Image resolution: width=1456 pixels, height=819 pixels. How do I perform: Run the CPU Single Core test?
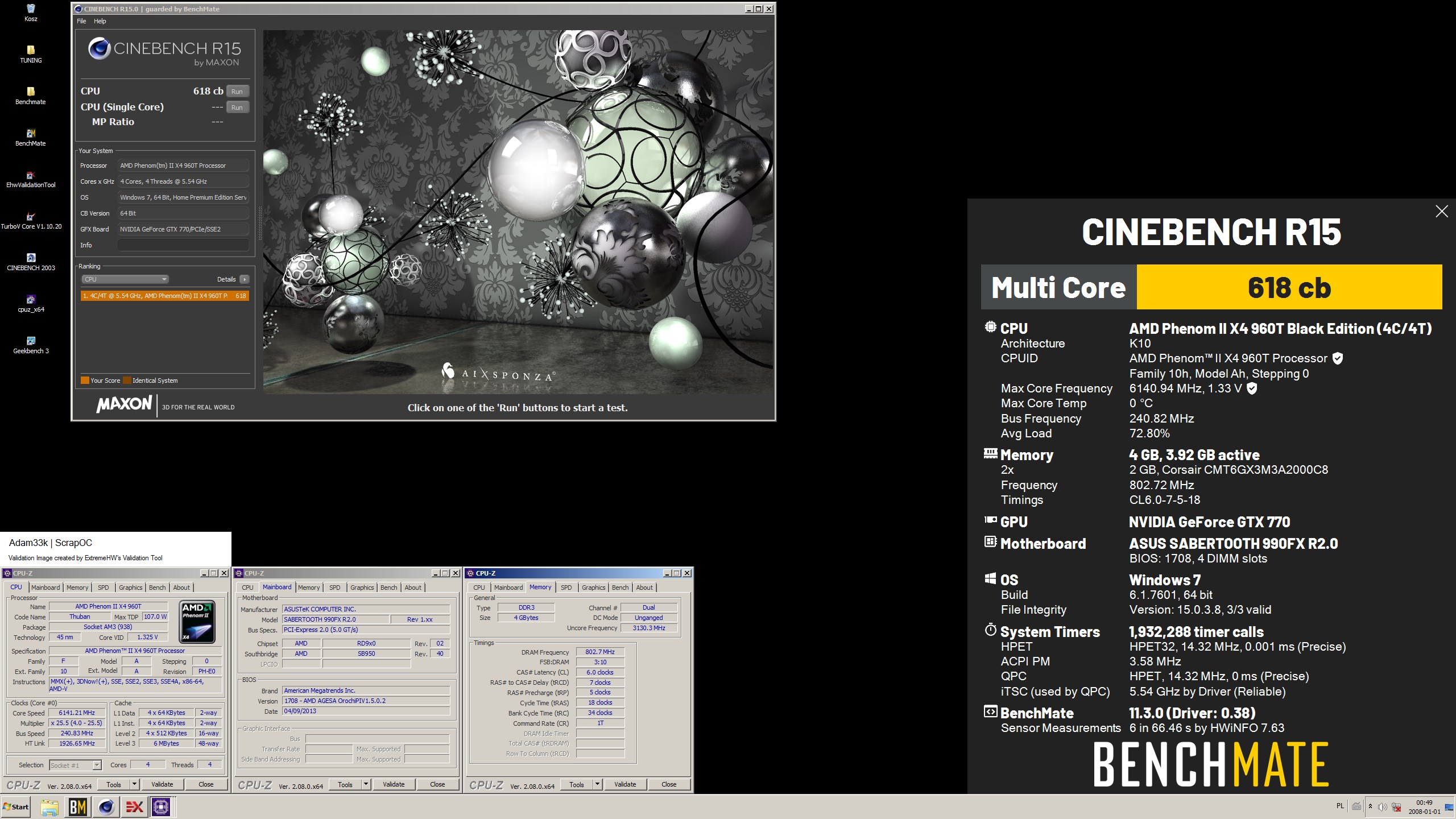coord(237,107)
